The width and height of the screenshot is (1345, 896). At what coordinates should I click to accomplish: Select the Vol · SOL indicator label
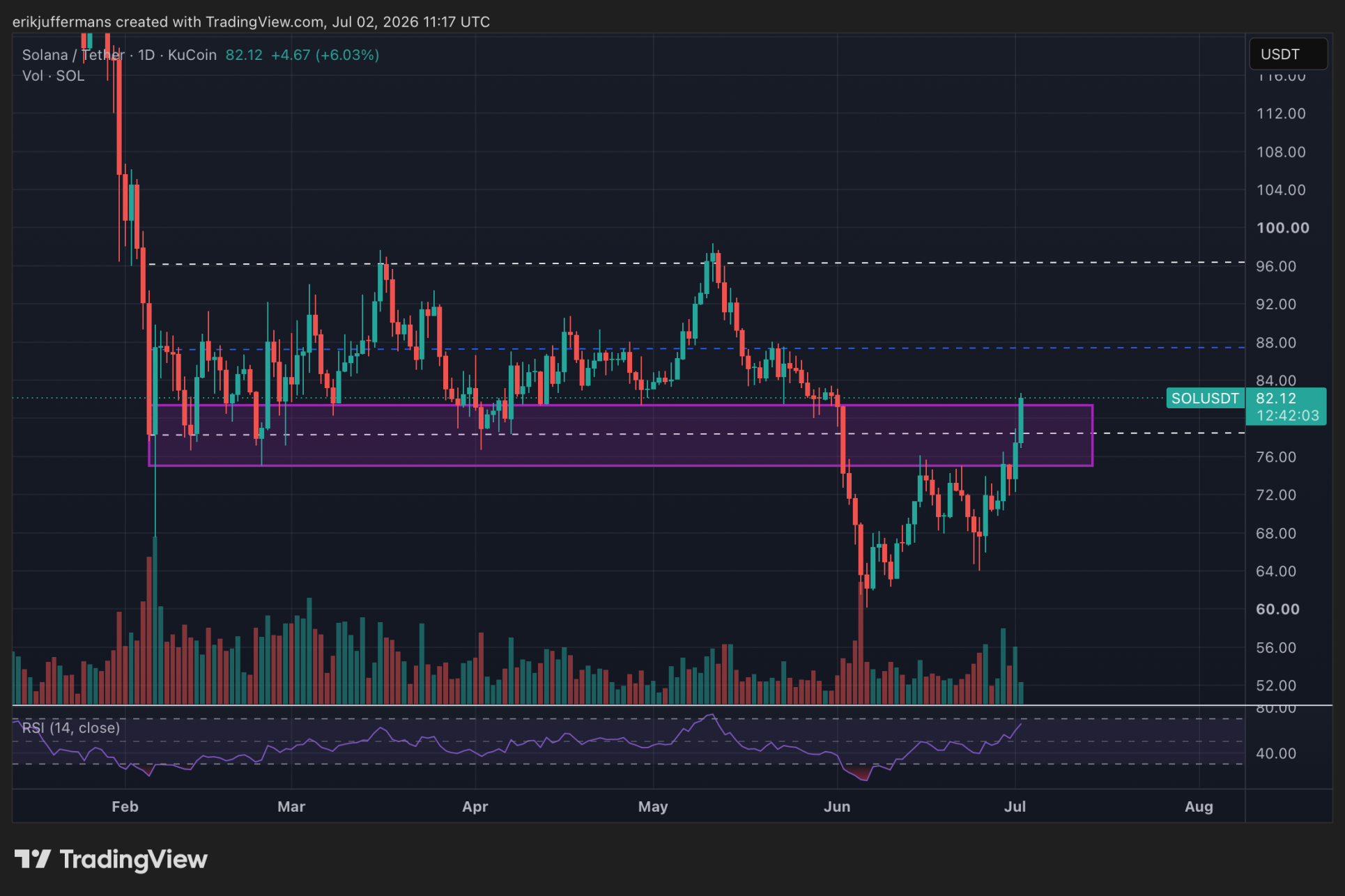point(53,76)
